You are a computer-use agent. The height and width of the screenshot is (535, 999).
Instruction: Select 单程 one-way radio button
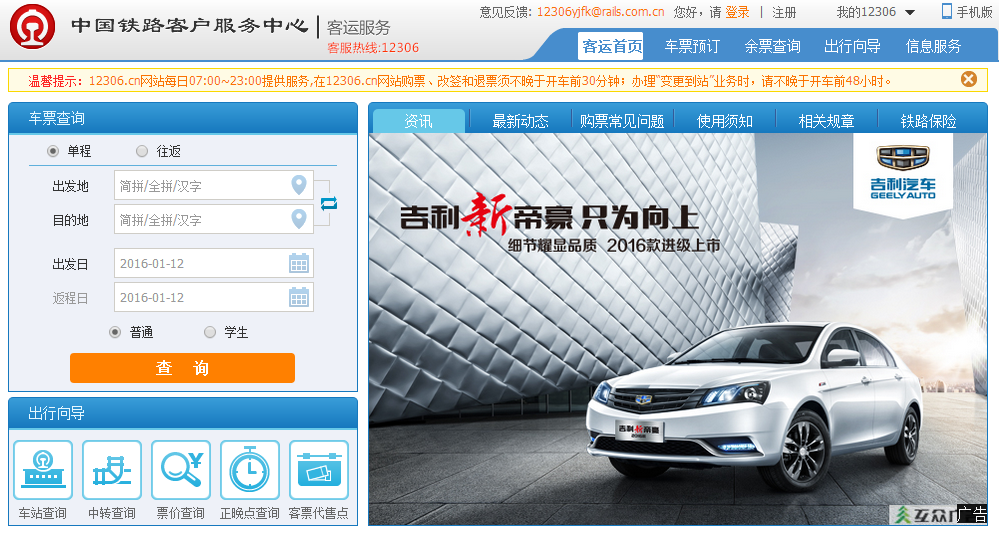(x=53, y=151)
